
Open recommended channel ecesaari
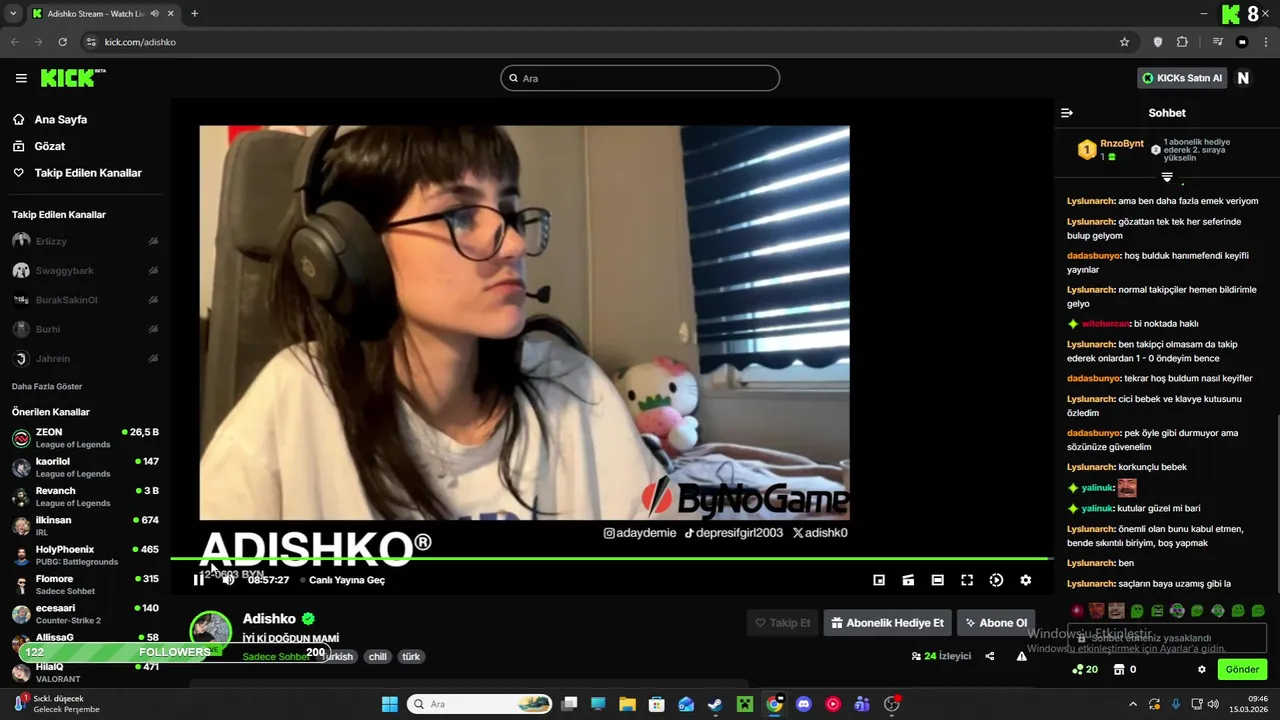point(85,613)
